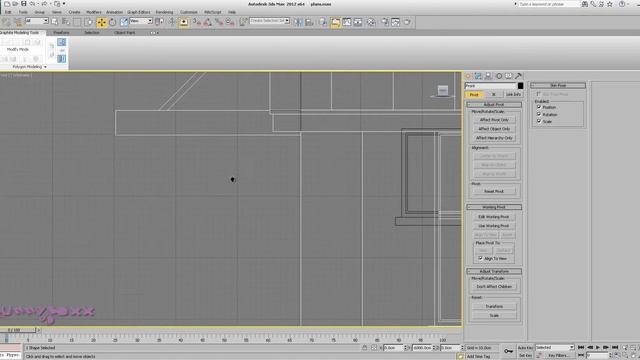Switch to the Display command panel
This screenshot has width=640, height=360.
[509, 76]
